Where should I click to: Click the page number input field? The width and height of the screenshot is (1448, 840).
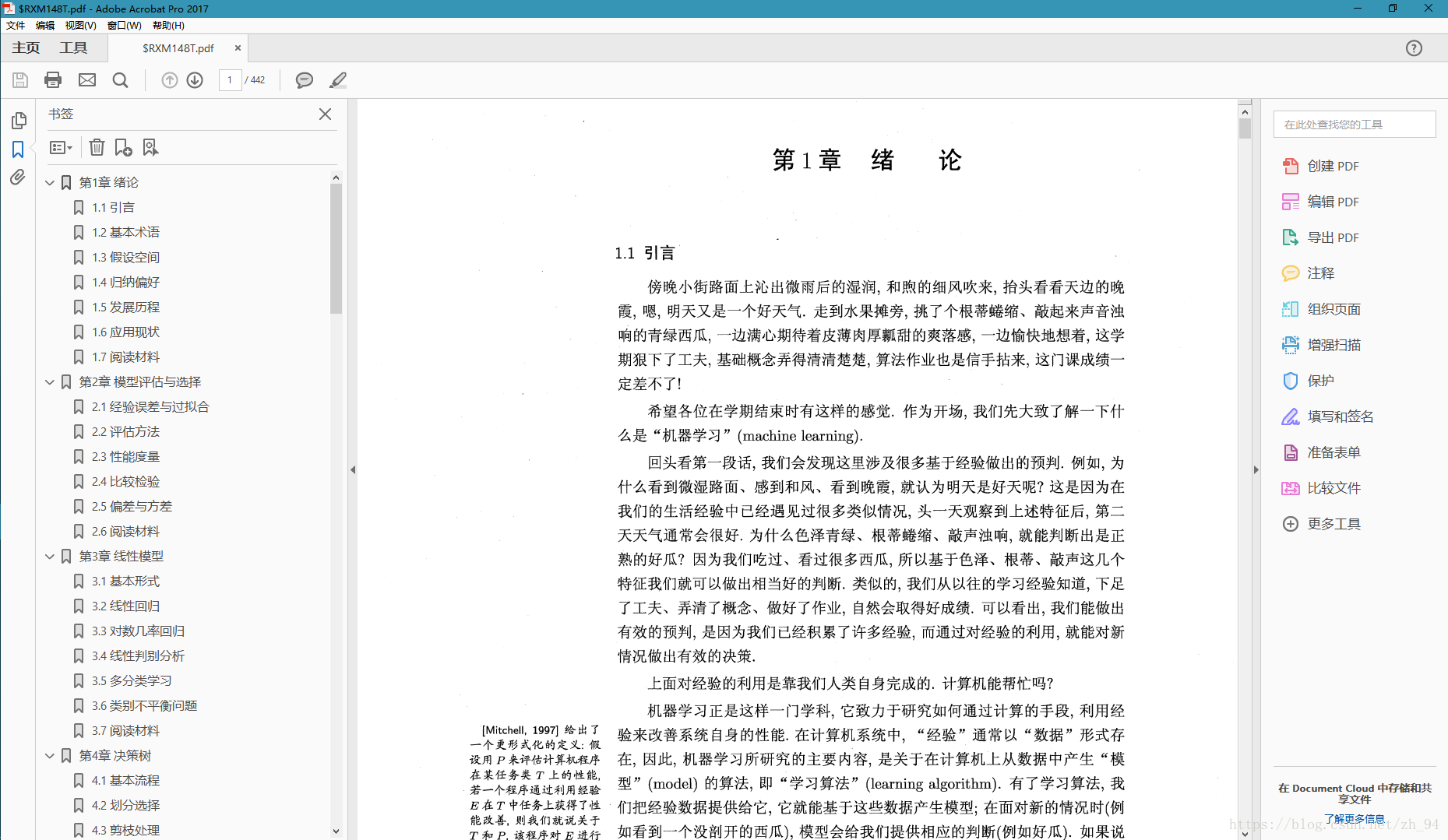230,80
